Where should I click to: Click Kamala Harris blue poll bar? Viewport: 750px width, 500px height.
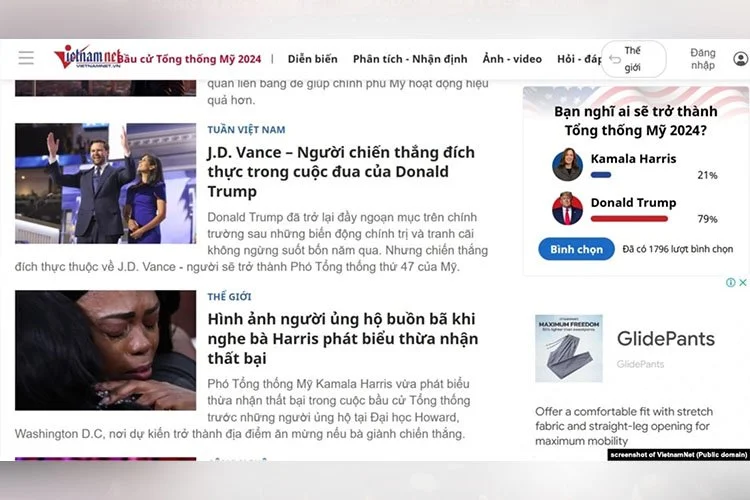coord(601,175)
